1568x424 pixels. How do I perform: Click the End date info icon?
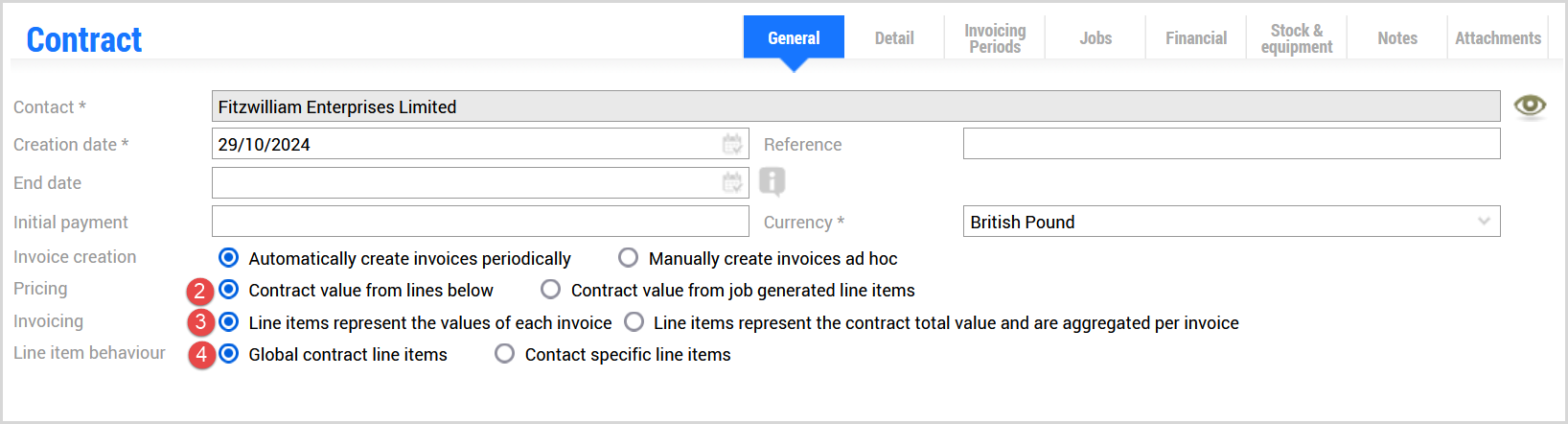click(x=772, y=180)
